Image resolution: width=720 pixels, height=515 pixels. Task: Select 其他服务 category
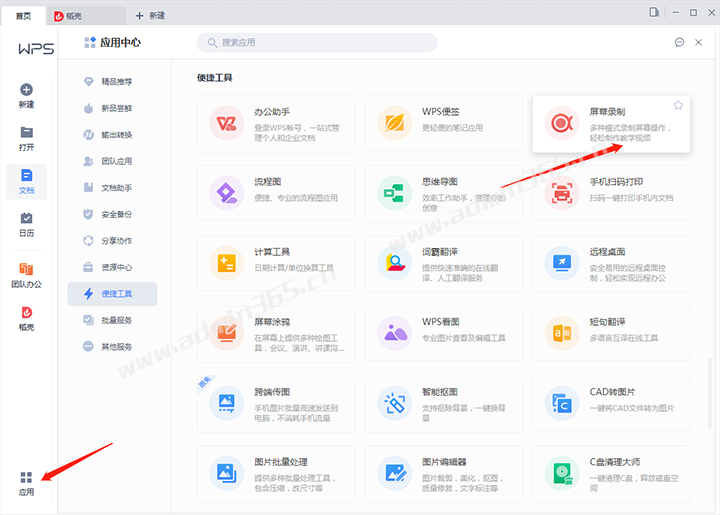point(112,347)
